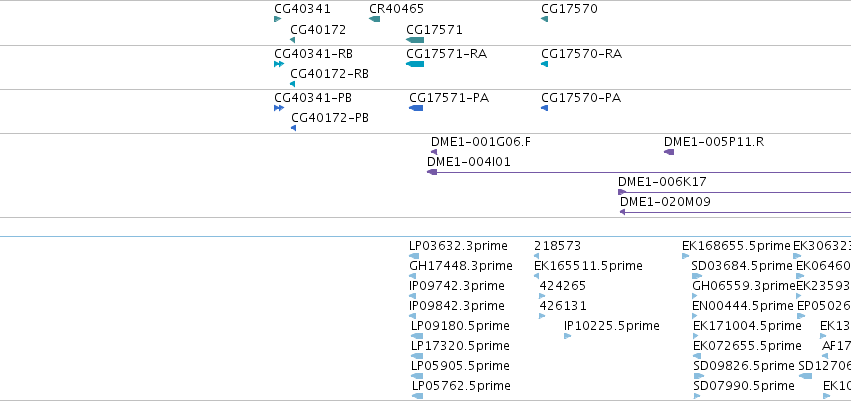The width and height of the screenshot is (851, 401).
Task: Click the CG17570-PA protein label
Action: pyautogui.click(x=581, y=98)
